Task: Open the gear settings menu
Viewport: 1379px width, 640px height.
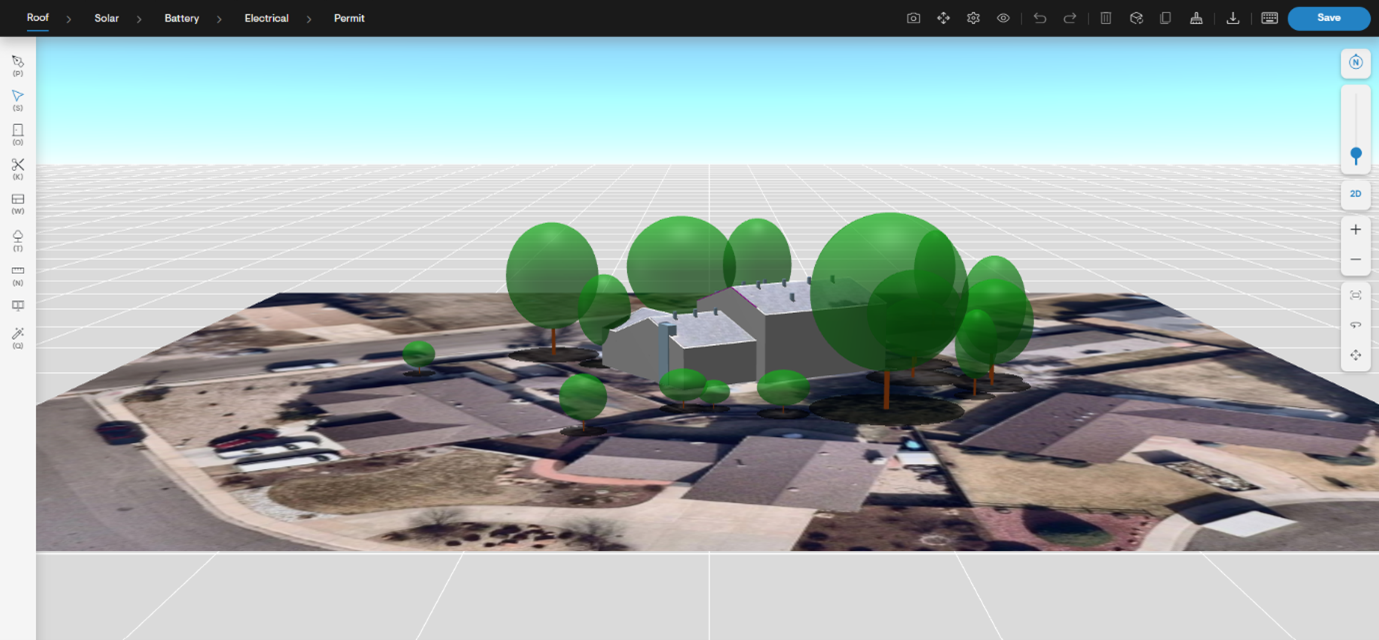Action: tap(973, 18)
